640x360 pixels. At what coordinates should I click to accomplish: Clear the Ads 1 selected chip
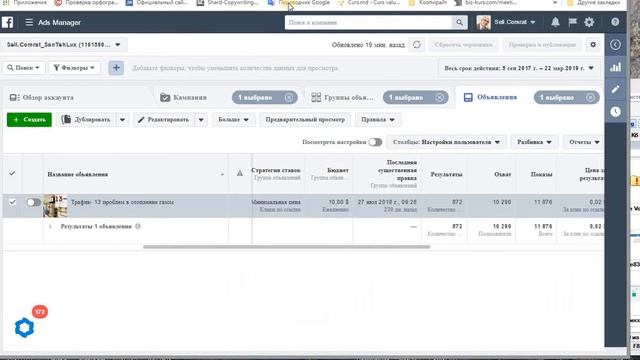[x=590, y=98]
